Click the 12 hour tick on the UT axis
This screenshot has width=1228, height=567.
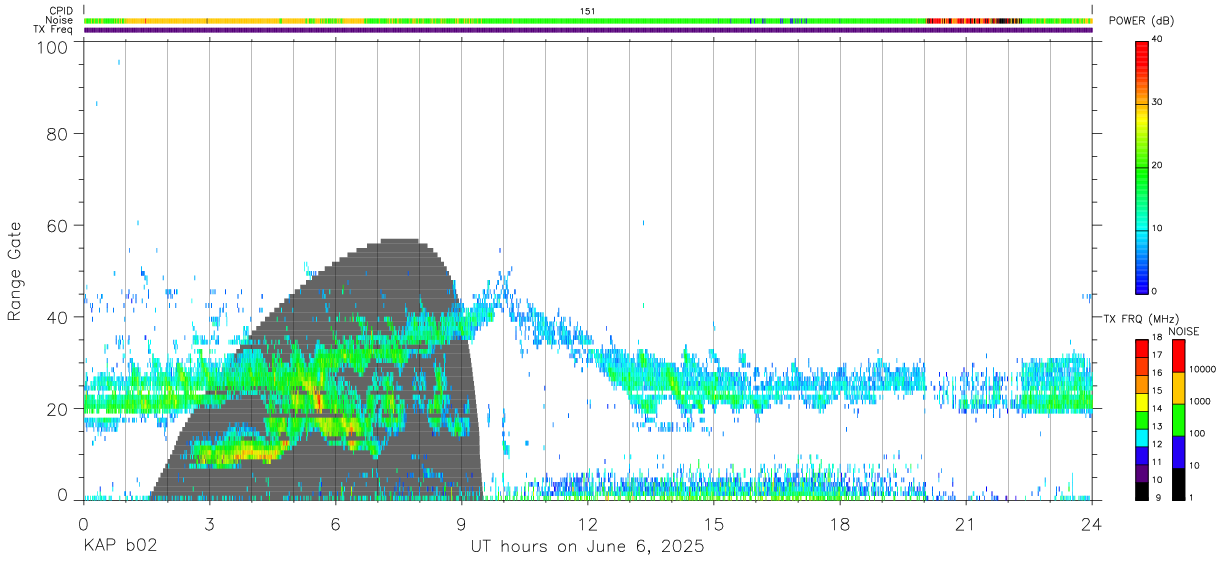coord(588,525)
